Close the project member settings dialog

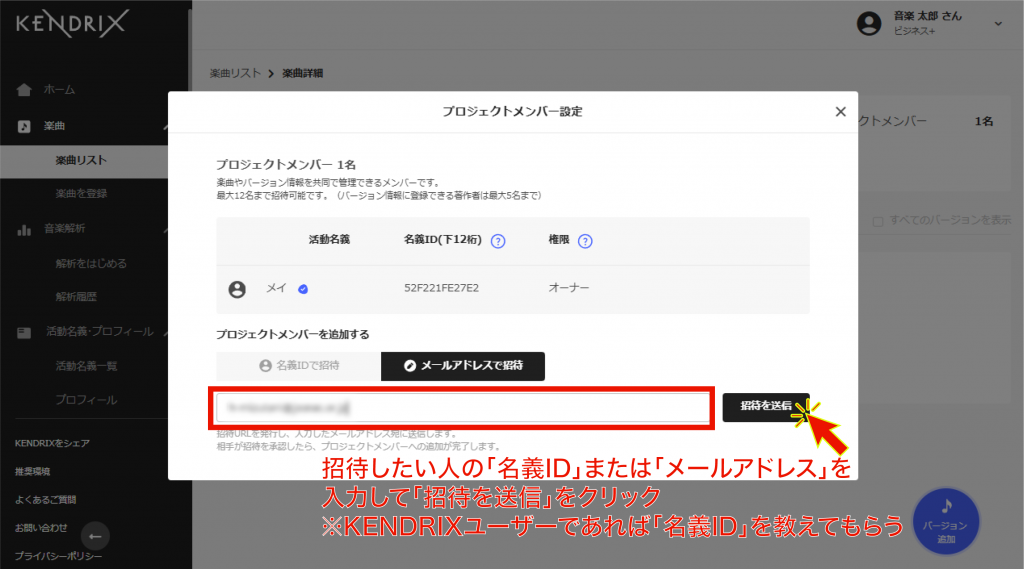(x=840, y=112)
